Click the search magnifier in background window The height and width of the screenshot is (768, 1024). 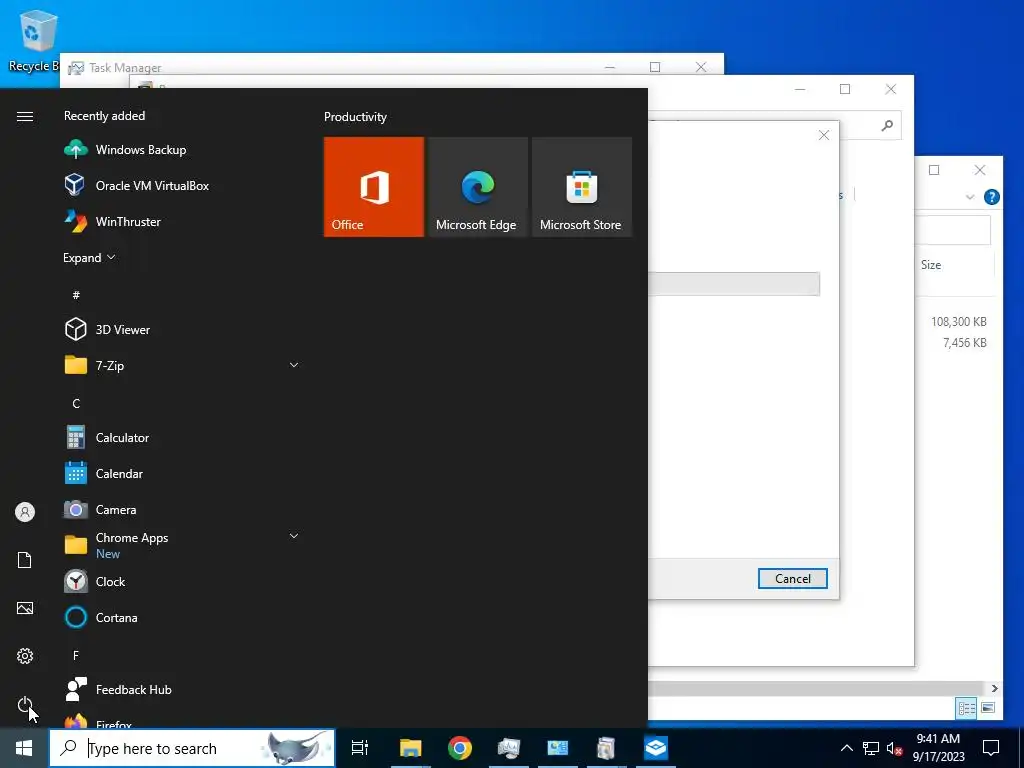tap(887, 125)
